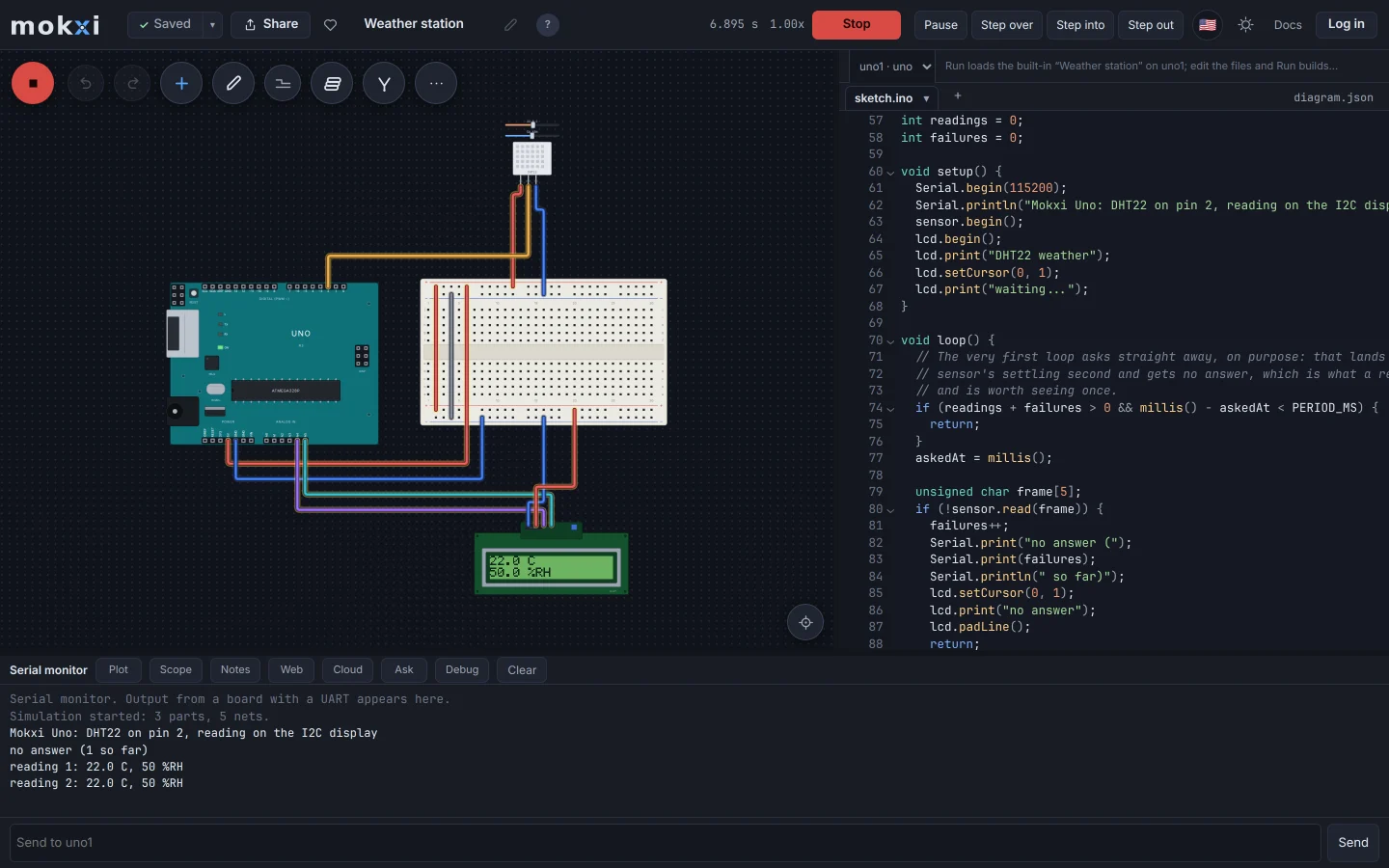Open the more options ellipsis tool
Screen dimensions: 1389x868
(436, 83)
